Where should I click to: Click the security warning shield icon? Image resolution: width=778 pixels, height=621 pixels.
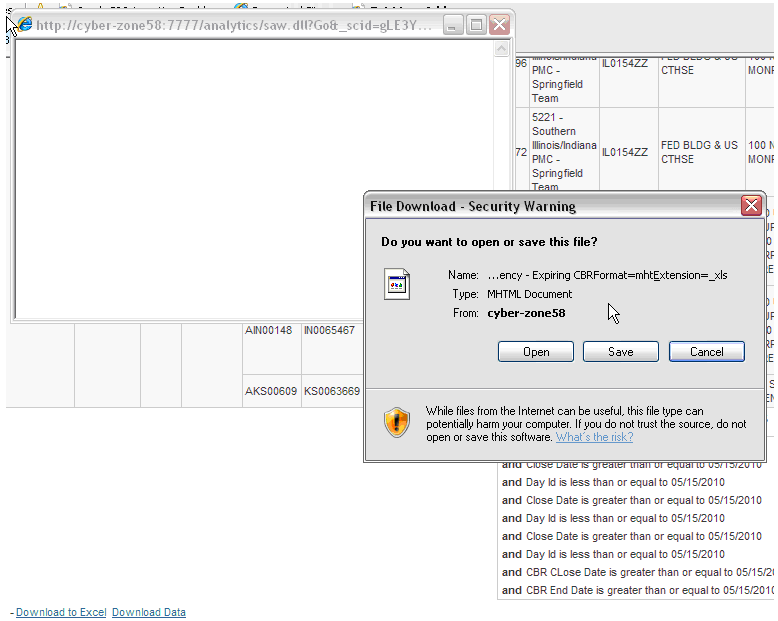click(x=397, y=423)
